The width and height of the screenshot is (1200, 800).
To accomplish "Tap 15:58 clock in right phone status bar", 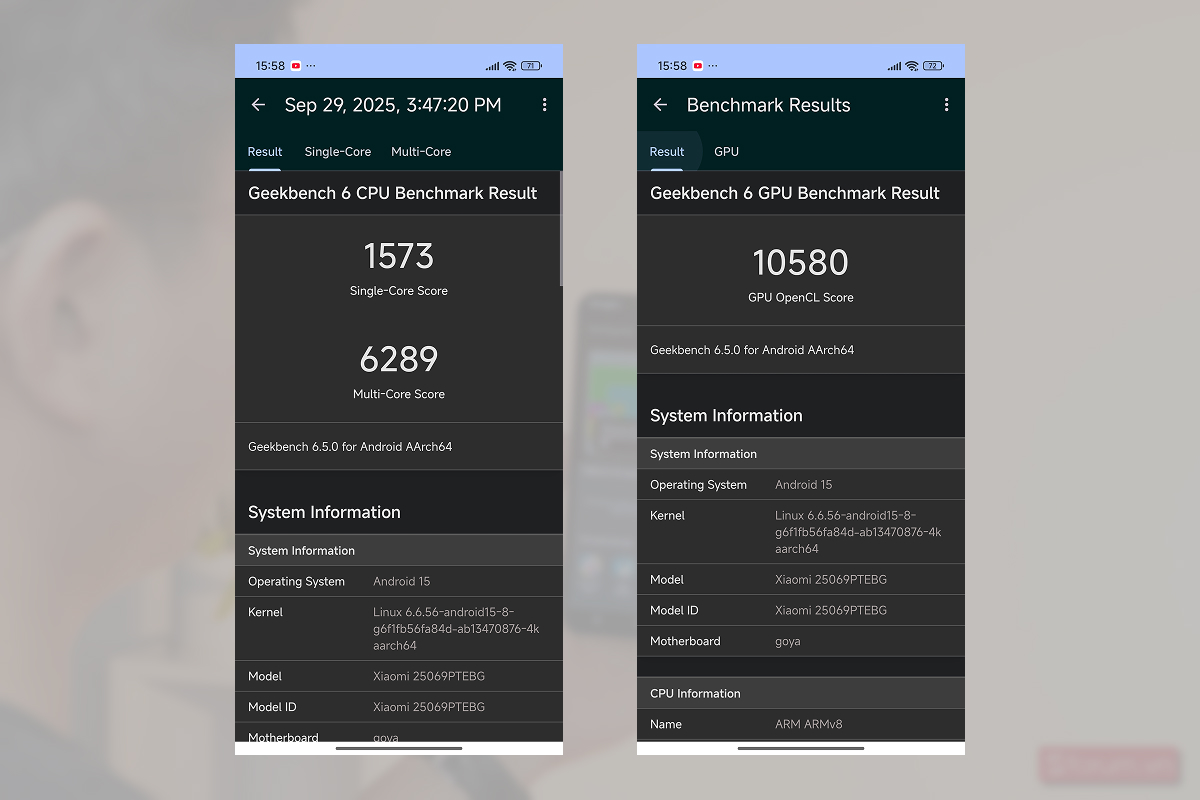I will pyautogui.click(x=672, y=66).
